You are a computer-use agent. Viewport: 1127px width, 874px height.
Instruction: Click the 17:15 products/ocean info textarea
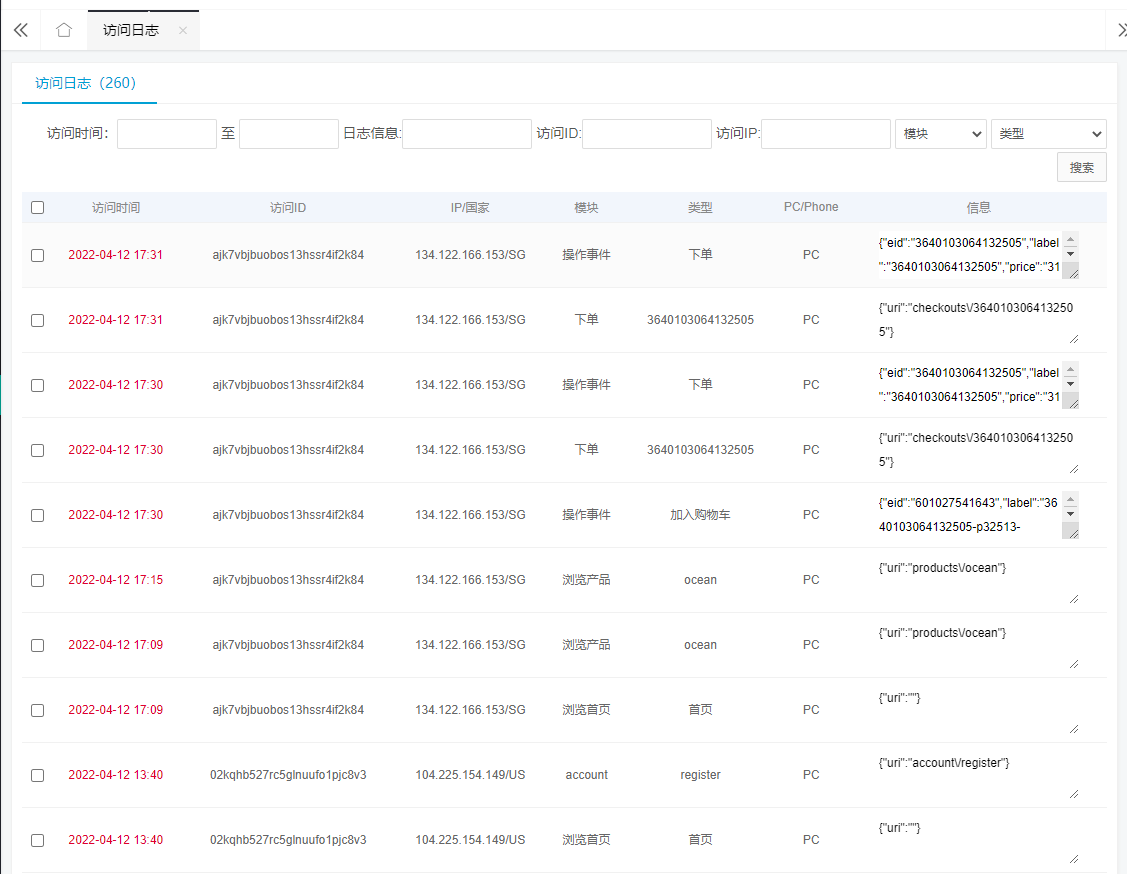(978, 580)
